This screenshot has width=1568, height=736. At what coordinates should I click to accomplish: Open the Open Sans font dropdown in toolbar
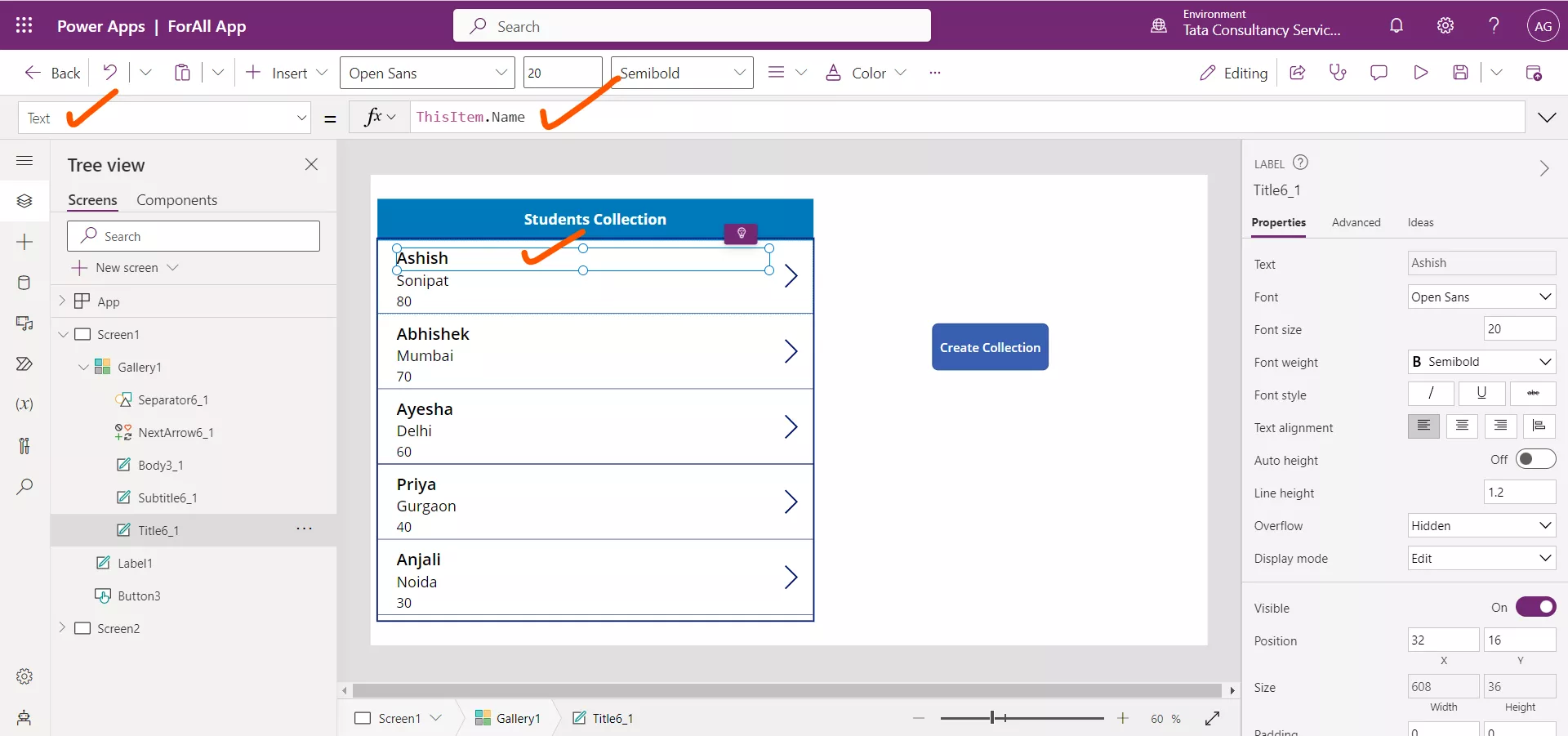tap(427, 73)
